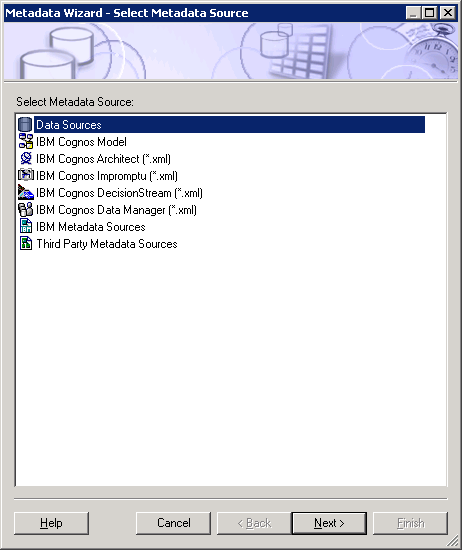Click the IBM Cognos Impromptu icon
Image resolution: width=462 pixels, height=550 pixels.
26,175
